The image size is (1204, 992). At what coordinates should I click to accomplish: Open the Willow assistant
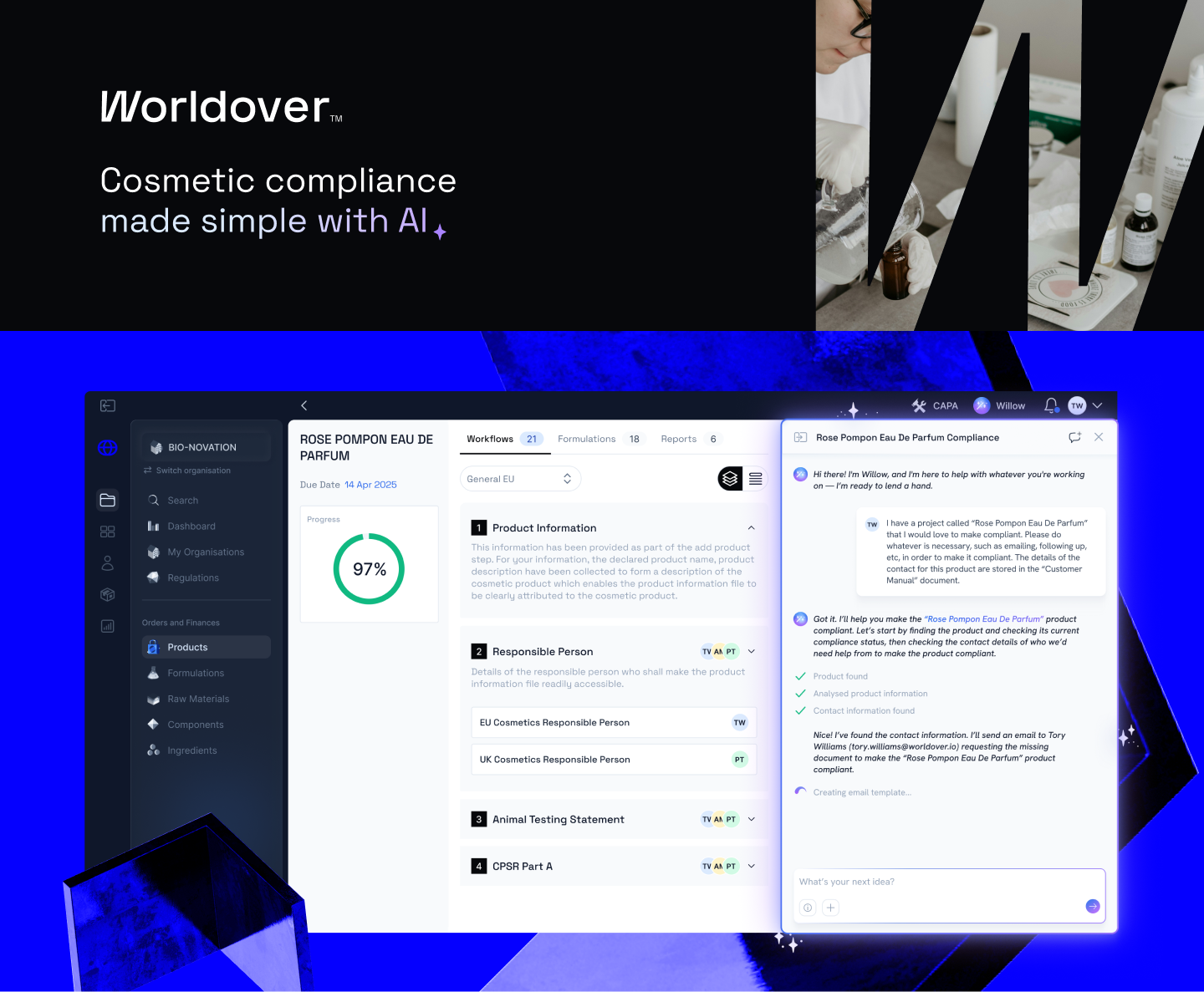tap(999, 405)
